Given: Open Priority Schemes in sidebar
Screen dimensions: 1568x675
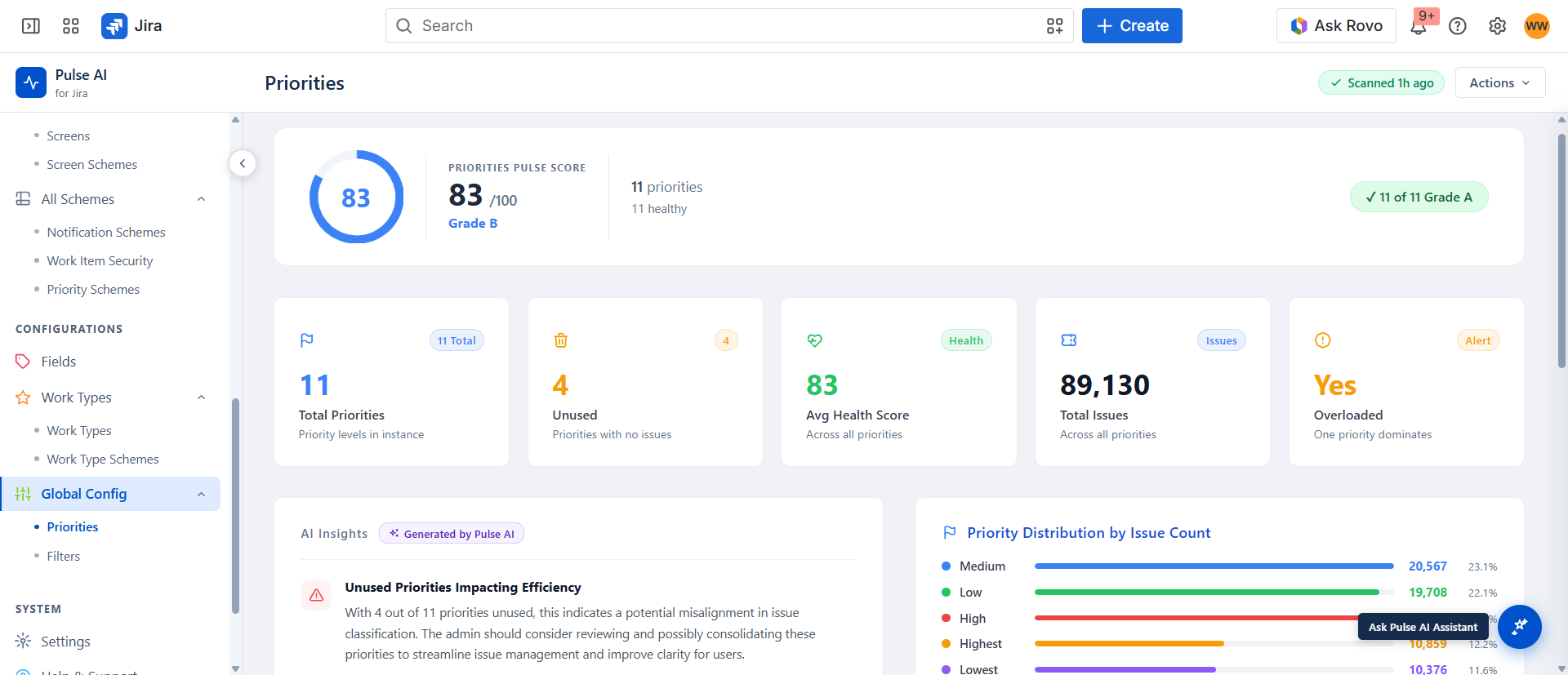Looking at the screenshot, I should pyautogui.click(x=93, y=290).
